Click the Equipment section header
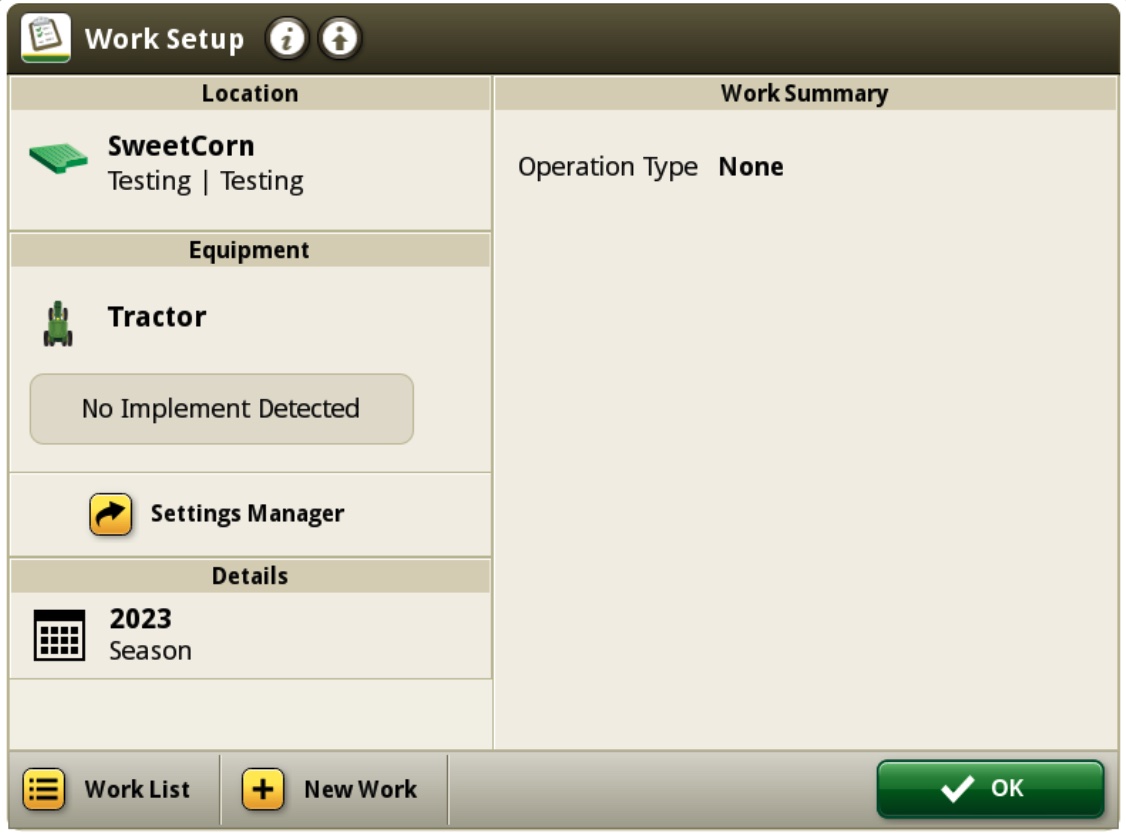The image size is (1126, 835). 250,250
